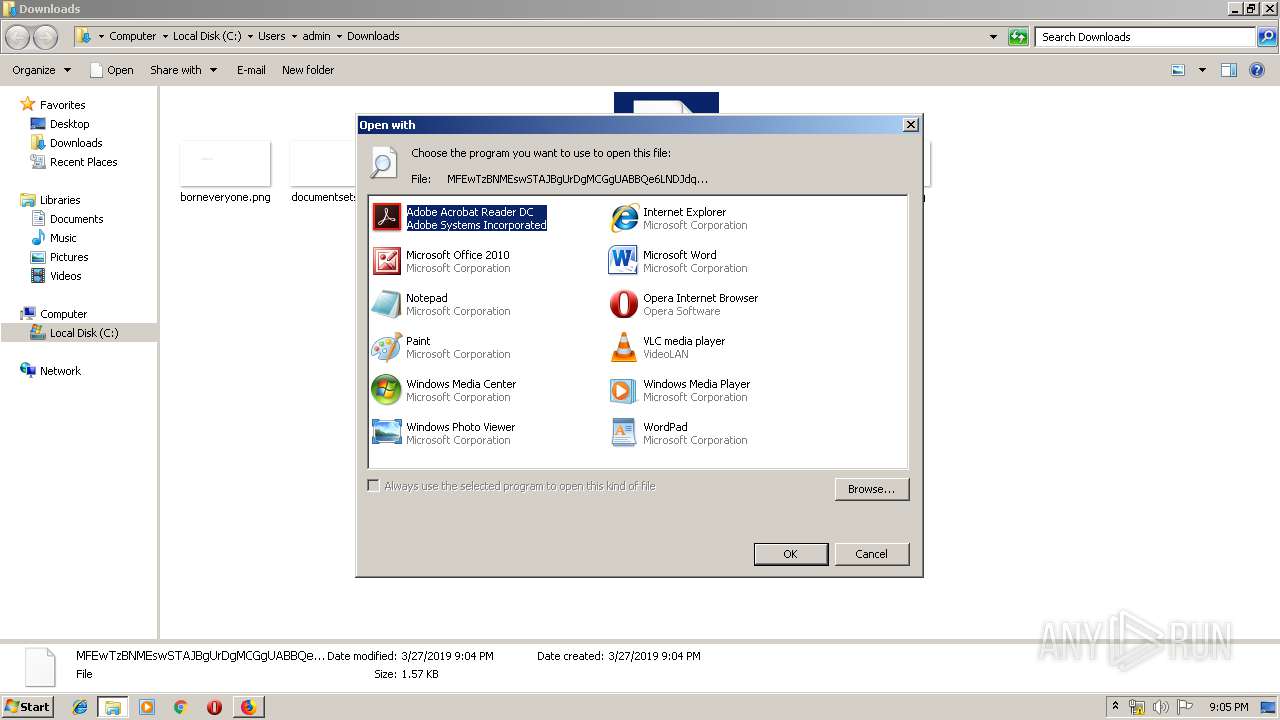Image resolution: width=1280 pixels, height=720 pixels.
Task: Open Pictures library in sidebar
Action: pos(69,257)
